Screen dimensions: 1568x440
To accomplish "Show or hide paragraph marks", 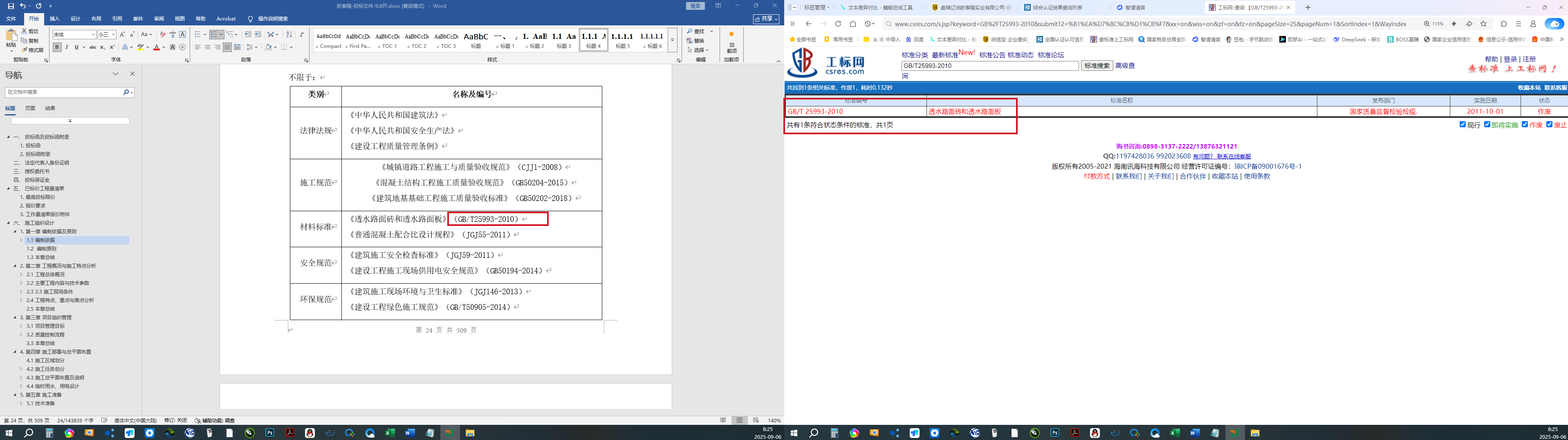I will click(303, 35).
